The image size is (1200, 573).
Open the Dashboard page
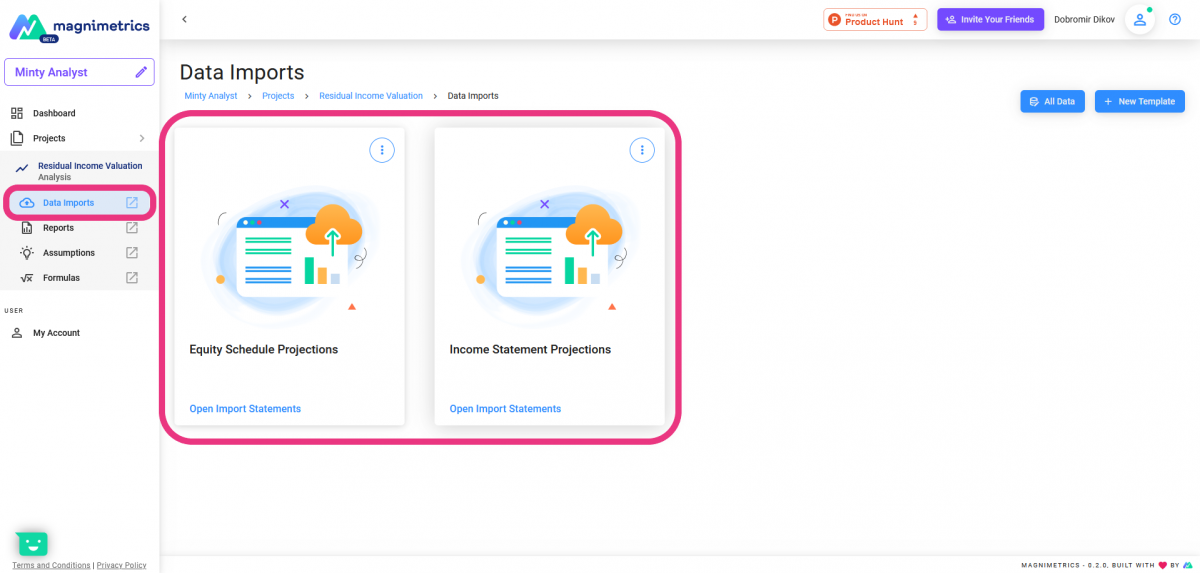[54, 113]
